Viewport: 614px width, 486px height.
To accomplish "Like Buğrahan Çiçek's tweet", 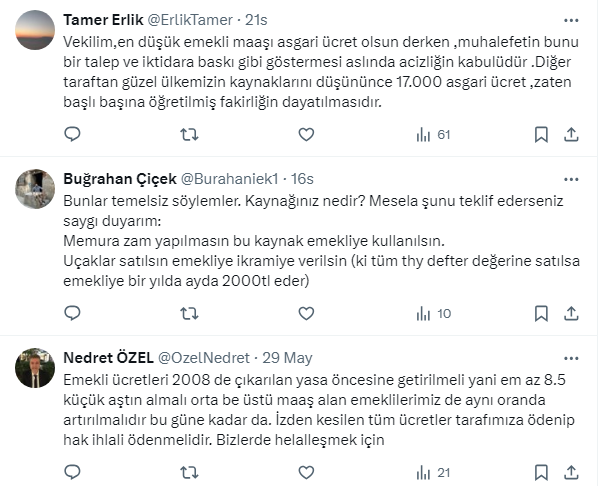I will [x=305, y=313].
